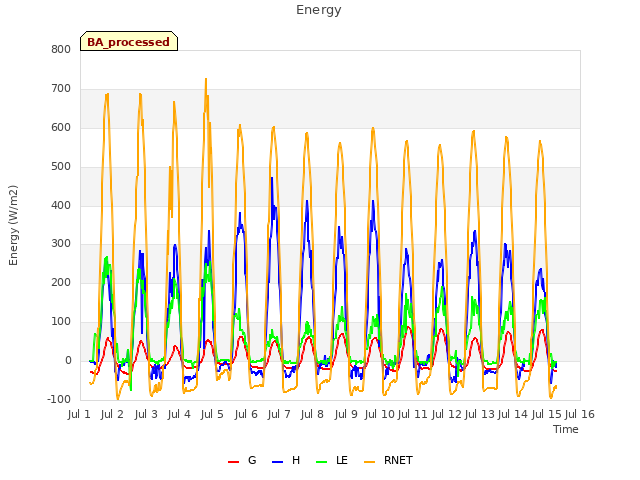
Task: Click the green LE legend swatch
Action: [x=322, y=461]
